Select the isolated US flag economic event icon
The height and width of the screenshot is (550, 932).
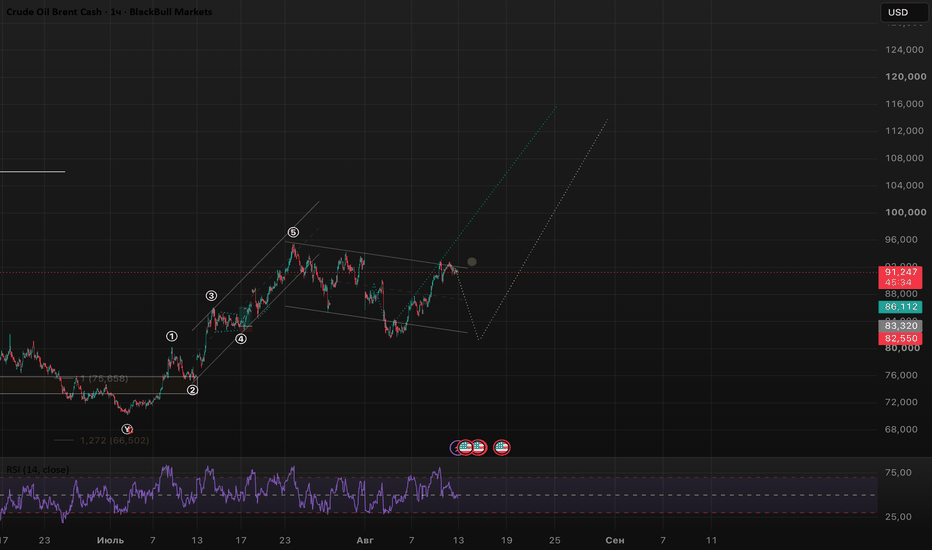(502, 447)
